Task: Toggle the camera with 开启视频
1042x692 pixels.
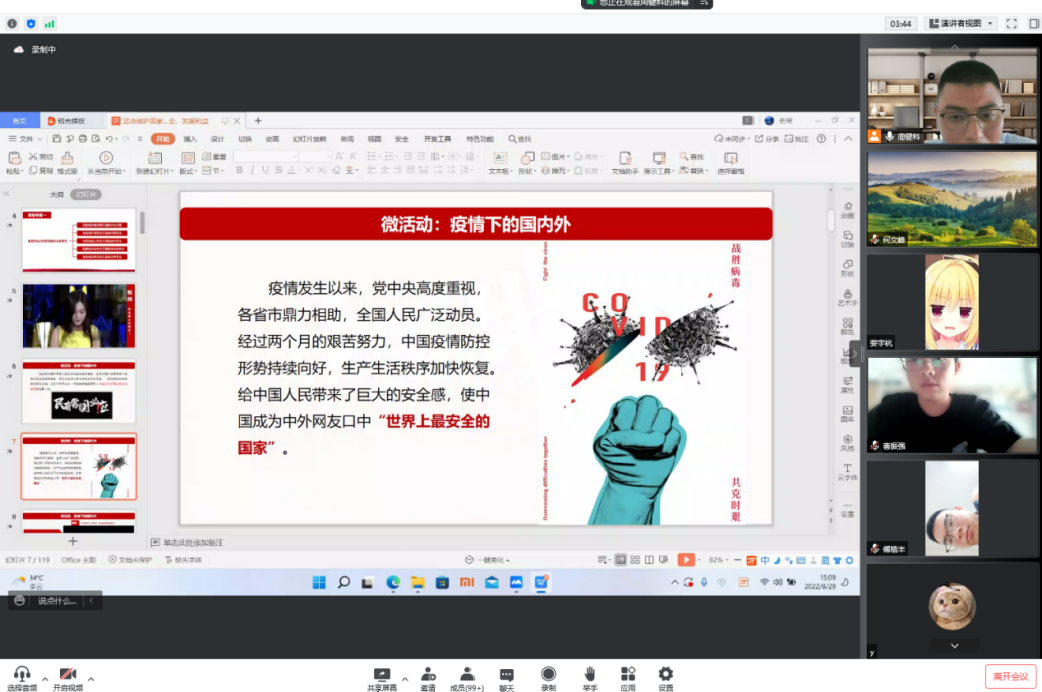Action: pyautogui.click(x=68, y=675)
